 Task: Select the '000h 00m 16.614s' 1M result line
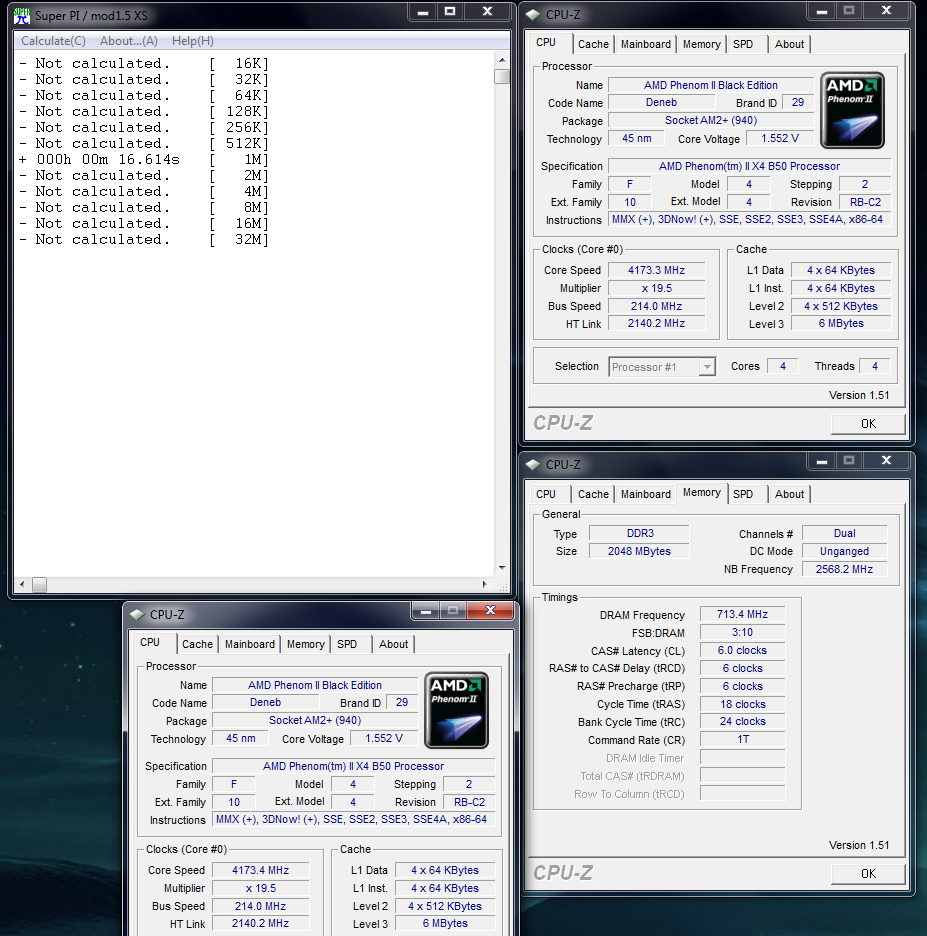(143, 159)
